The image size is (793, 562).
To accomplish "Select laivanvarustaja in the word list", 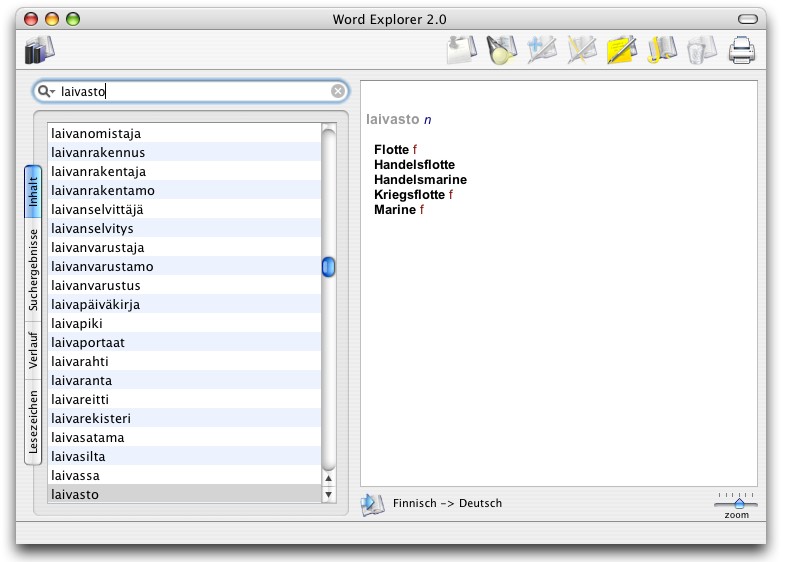I will (x=185, y=247).
